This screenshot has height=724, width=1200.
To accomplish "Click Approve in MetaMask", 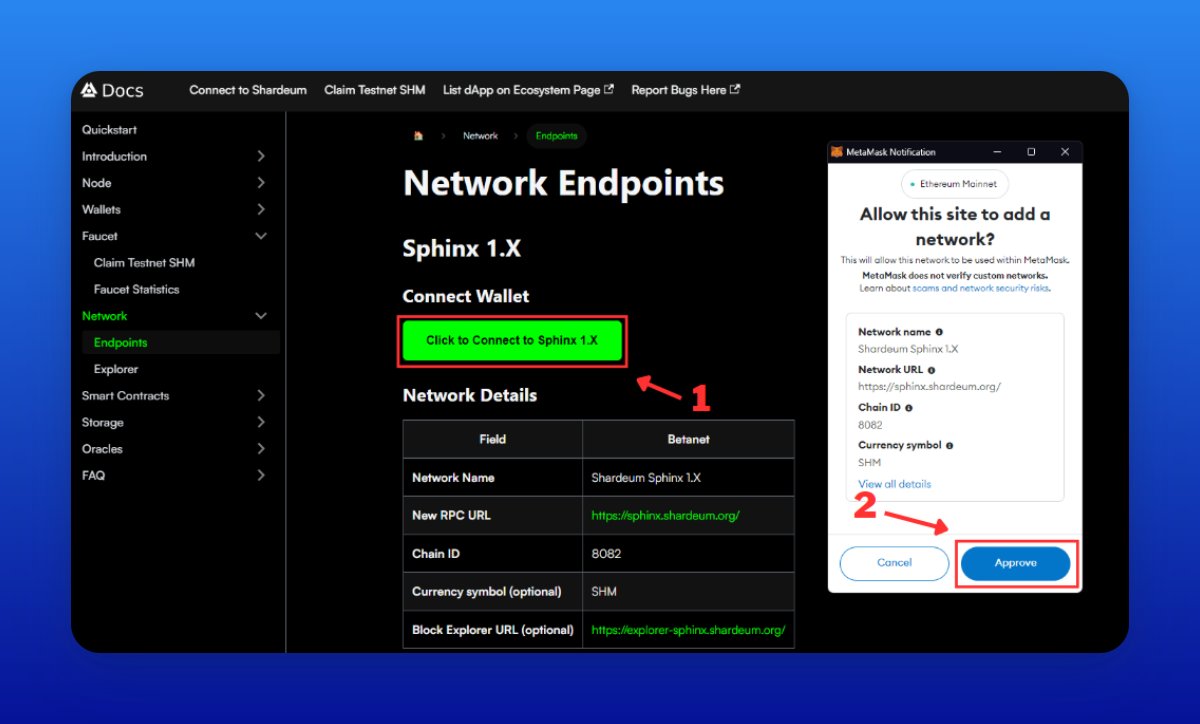I will point(1016,564).
